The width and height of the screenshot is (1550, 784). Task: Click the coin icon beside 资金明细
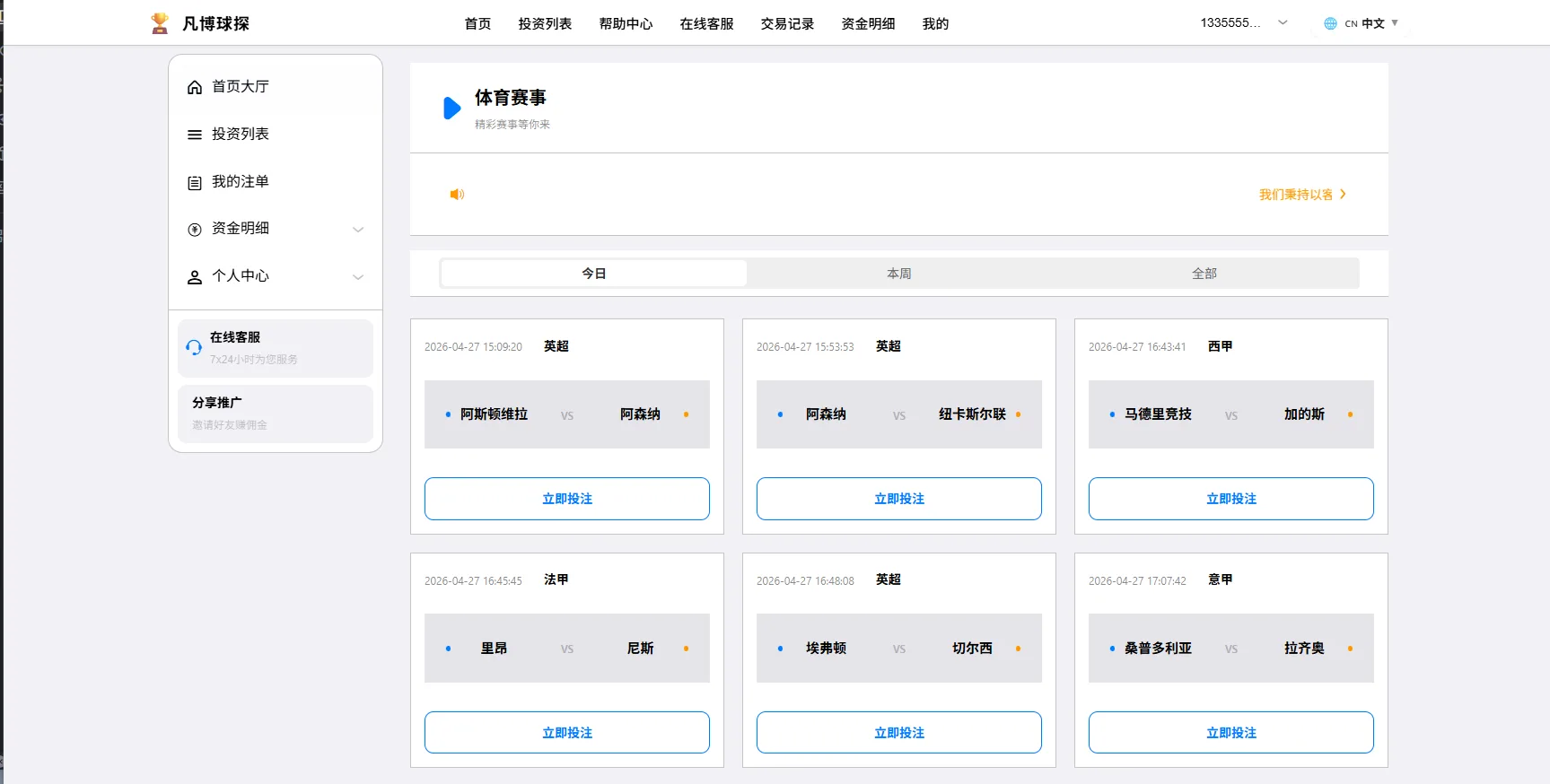click(x=194, y=230)
